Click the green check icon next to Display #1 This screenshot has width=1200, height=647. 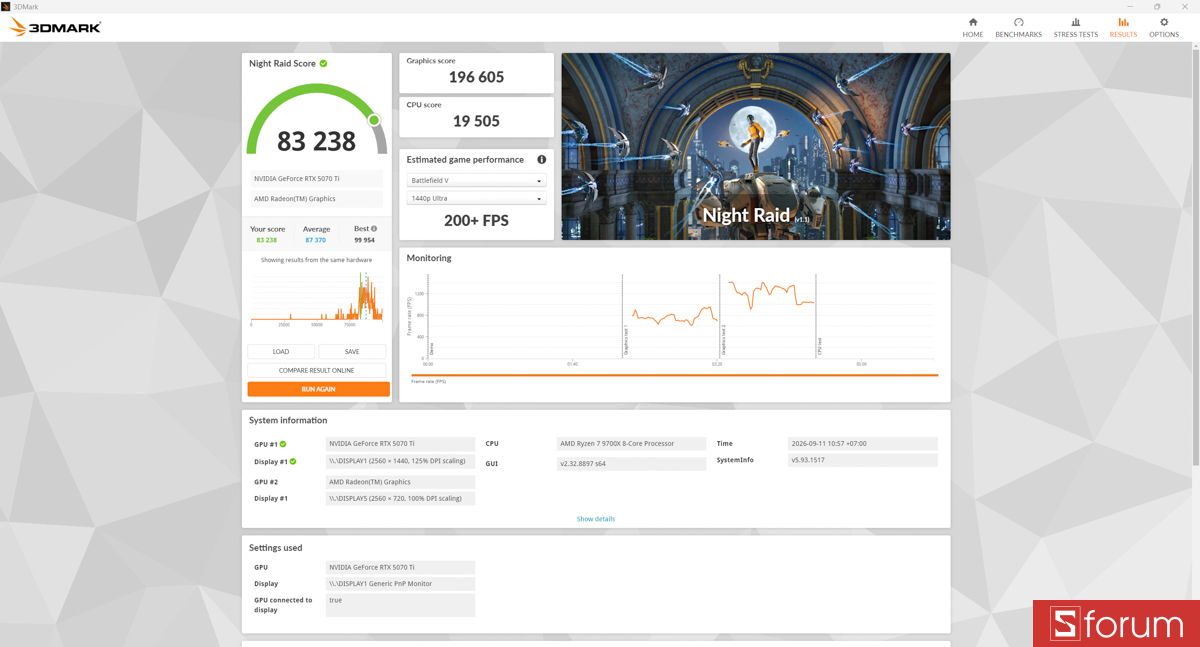click(293, 462)
